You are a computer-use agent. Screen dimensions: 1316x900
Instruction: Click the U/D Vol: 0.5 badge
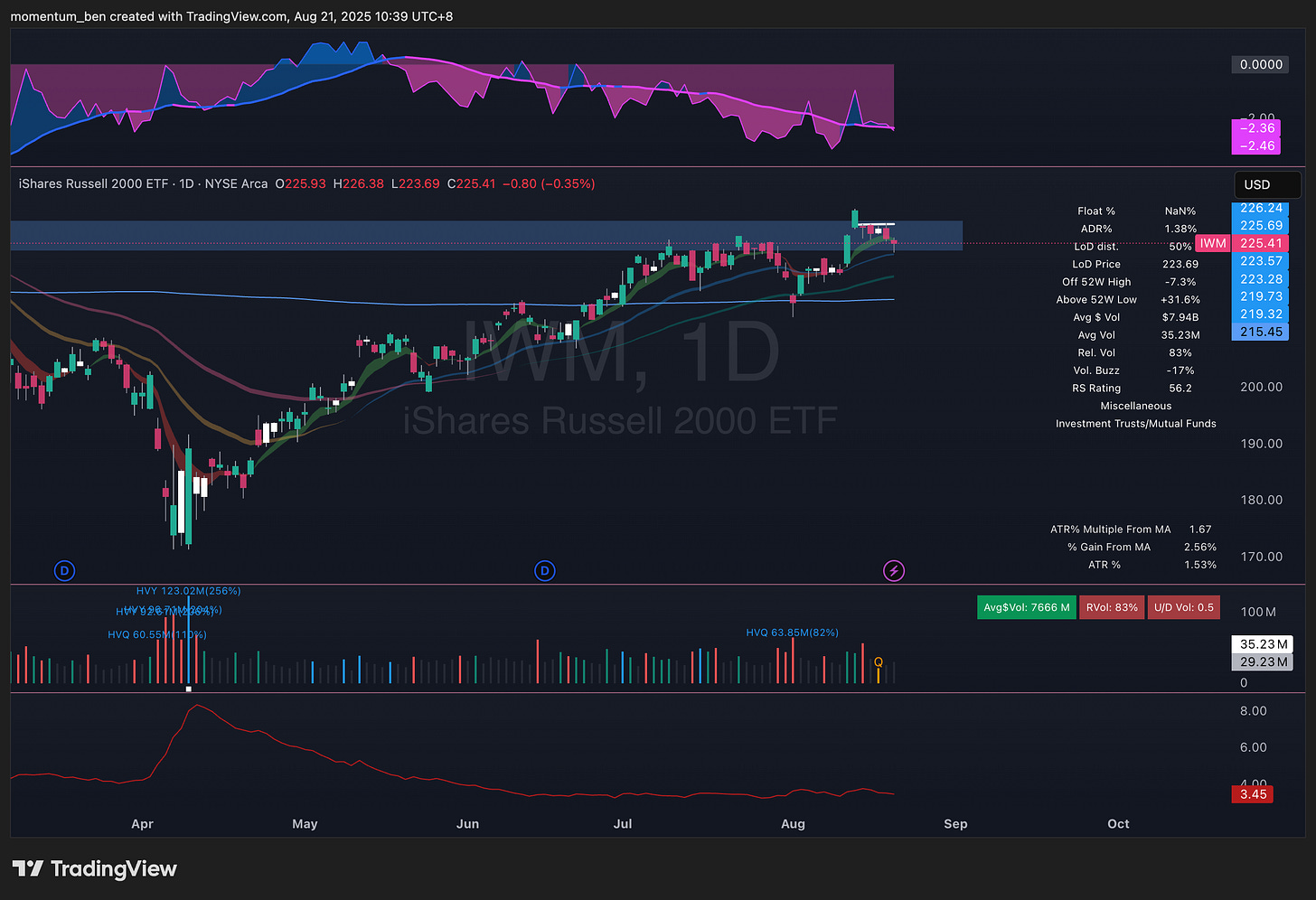click(x=1183, y=607)
